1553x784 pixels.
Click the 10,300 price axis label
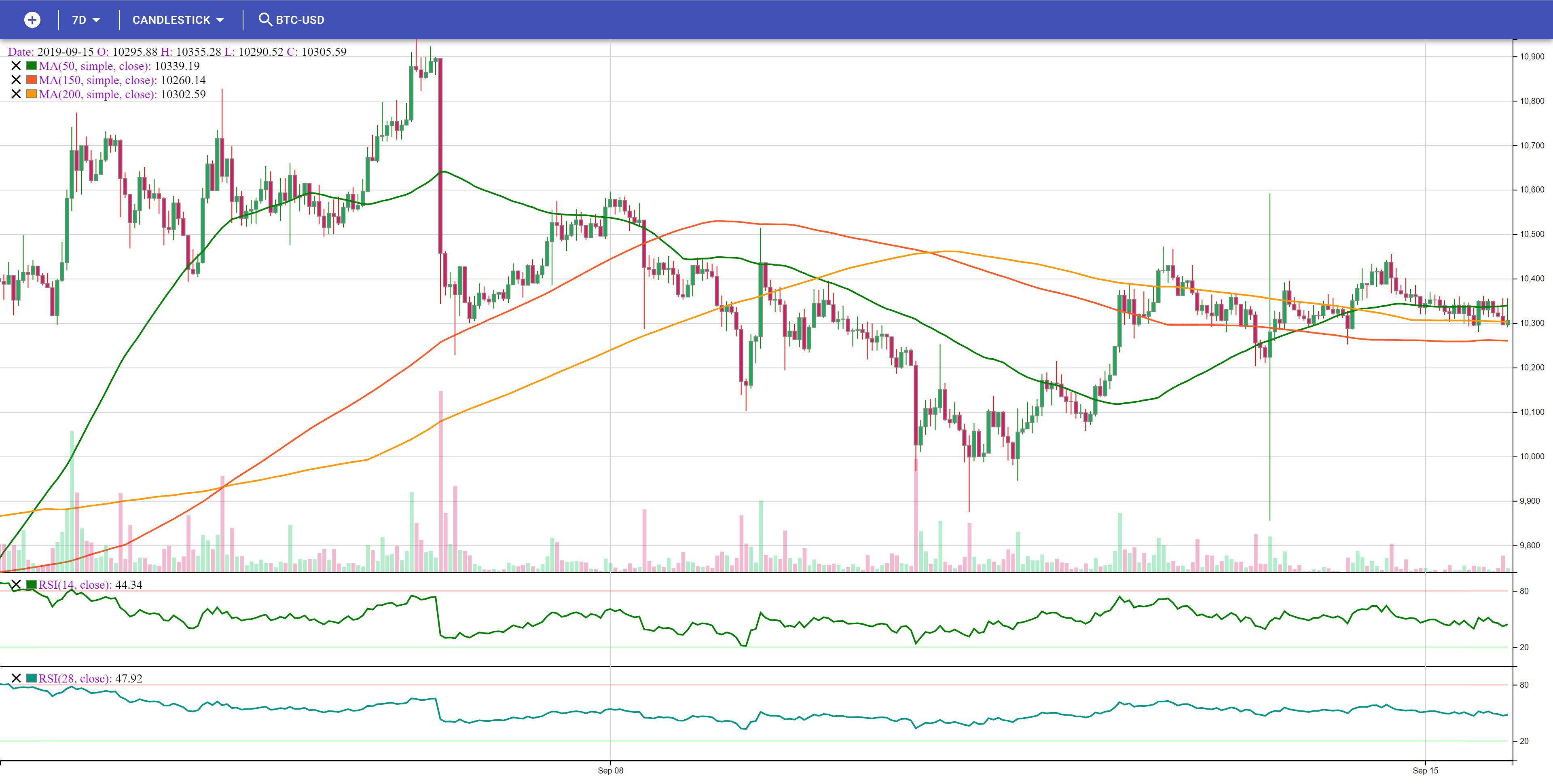(1532, 323)
